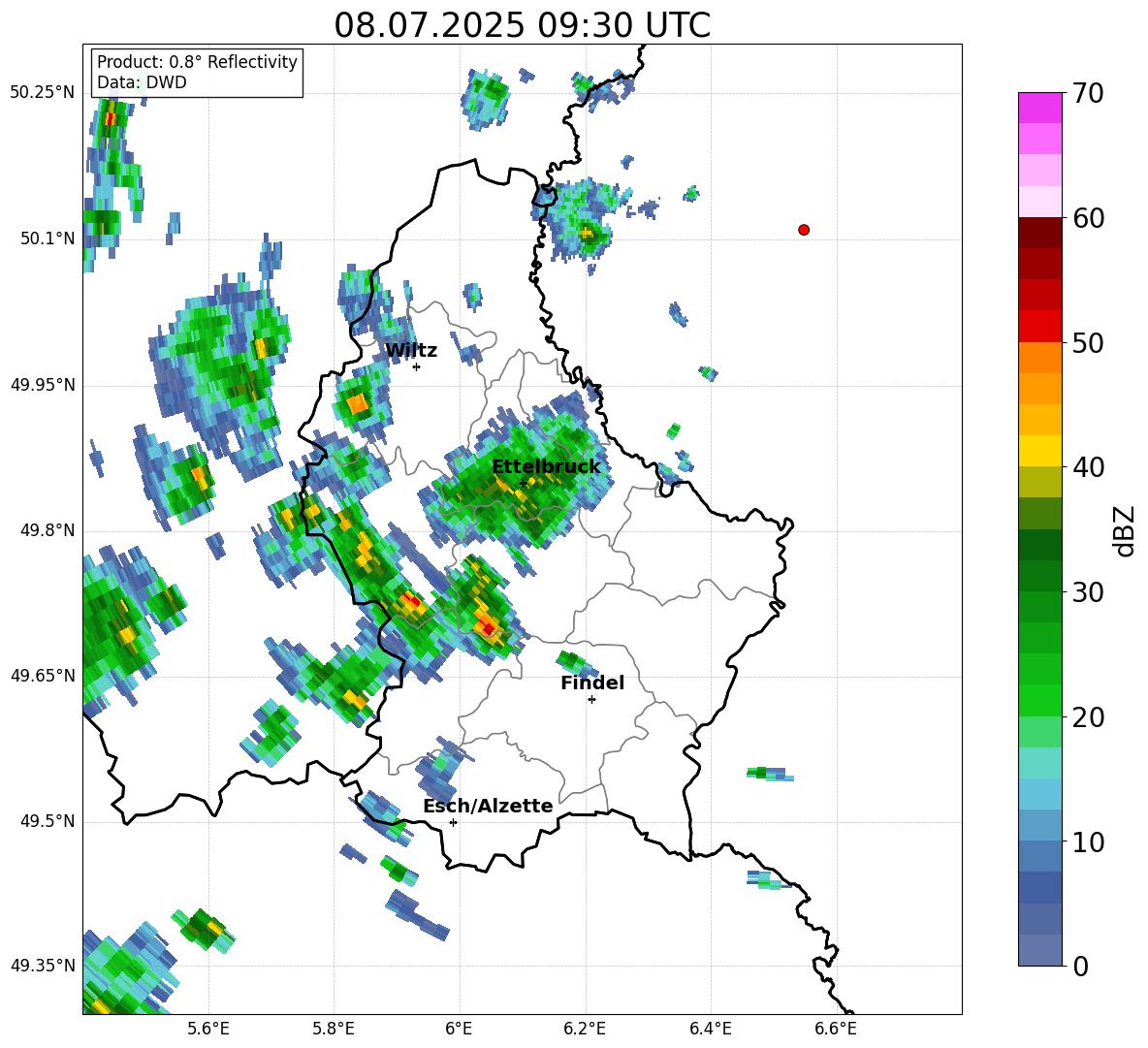Image resolution: width=1148 pixels, height=1048 pixels.
Task: Click the colorbar value 10
Action: click(1088, 842)
